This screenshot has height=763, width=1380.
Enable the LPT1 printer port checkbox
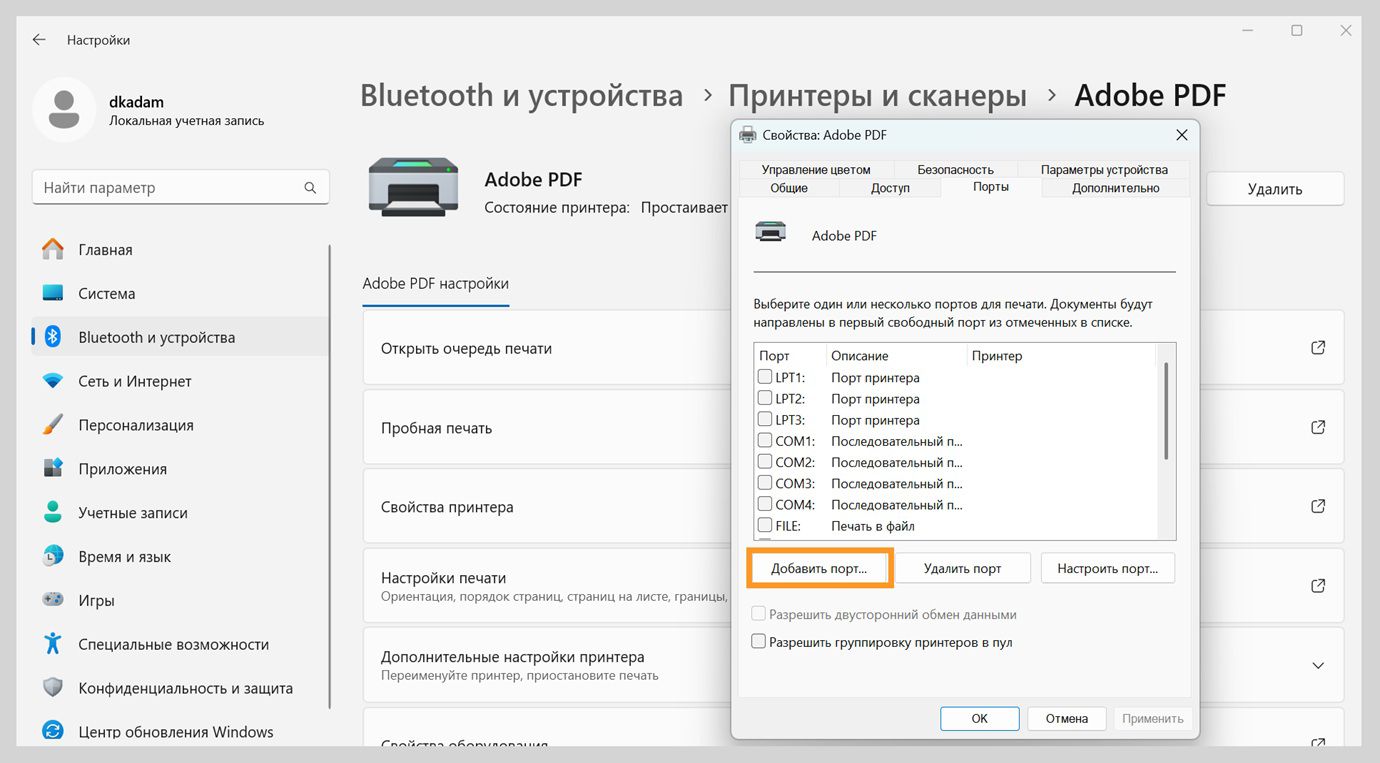[x=764, y=377]
